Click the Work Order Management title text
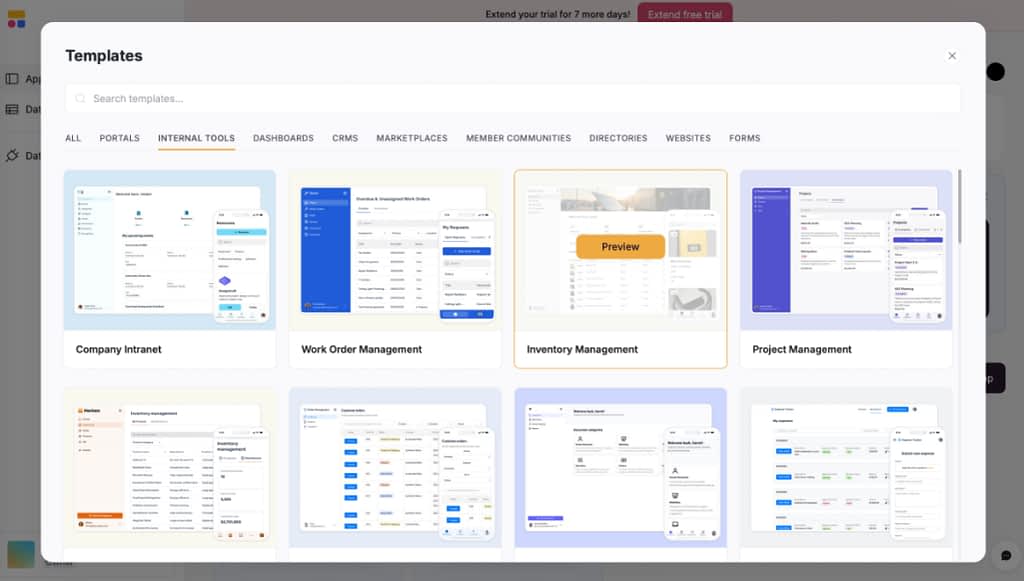The height and width of the screenshot is (581, 1024). 361,349
